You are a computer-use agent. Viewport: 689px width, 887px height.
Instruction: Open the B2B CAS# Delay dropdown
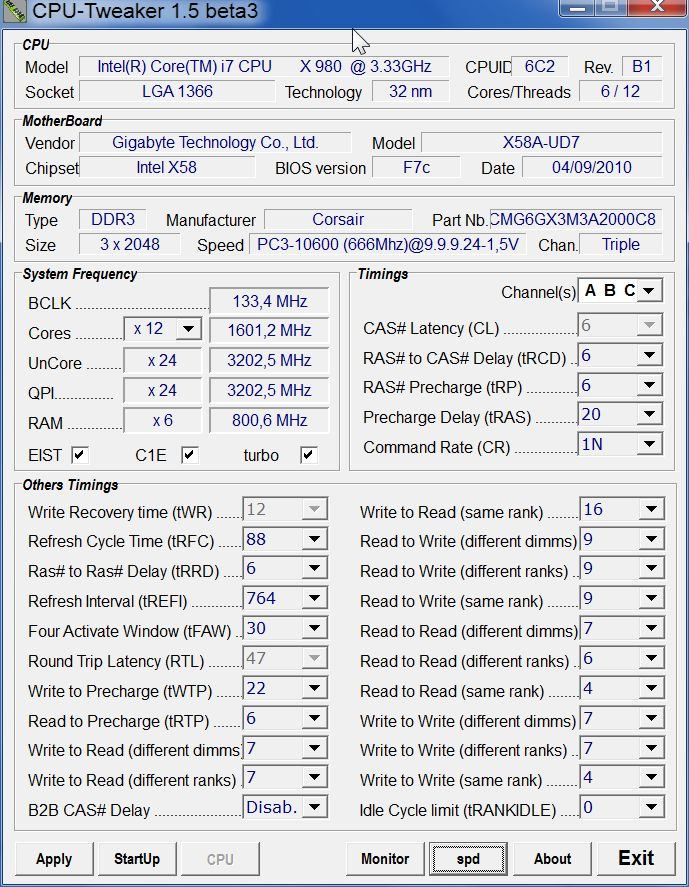[285, 807]
